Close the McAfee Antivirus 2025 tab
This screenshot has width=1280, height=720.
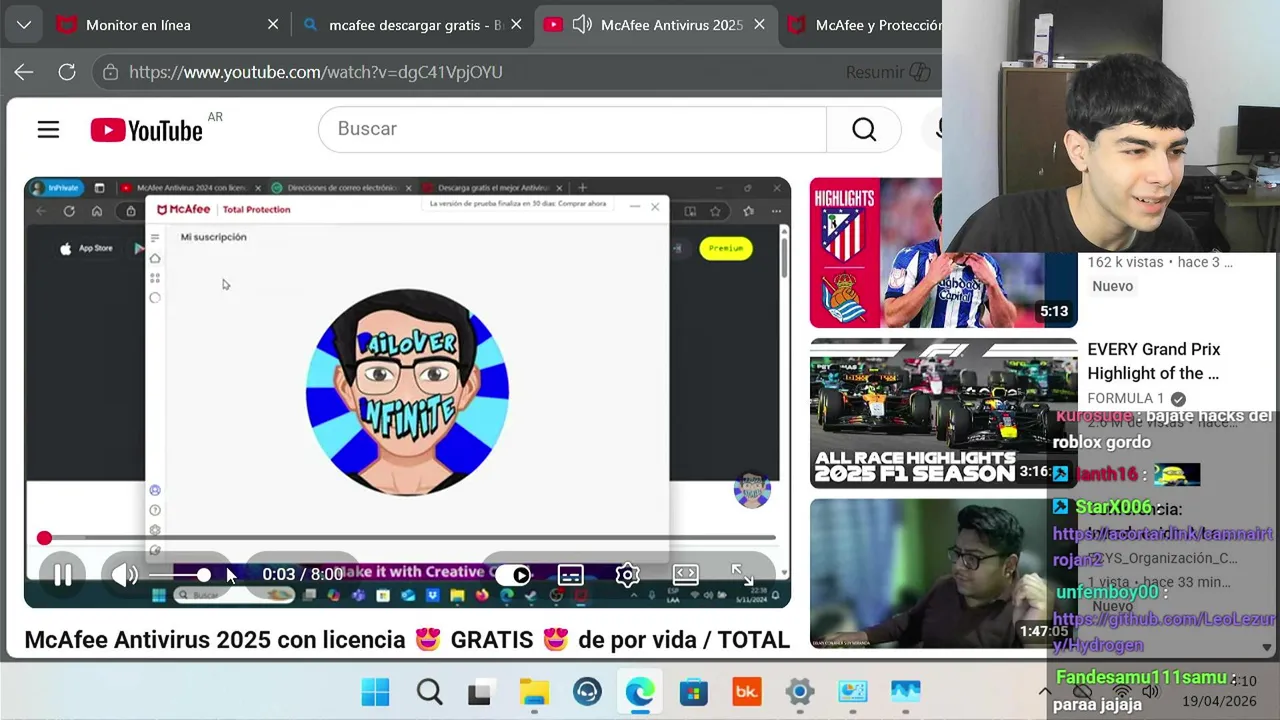pos(759,25)
